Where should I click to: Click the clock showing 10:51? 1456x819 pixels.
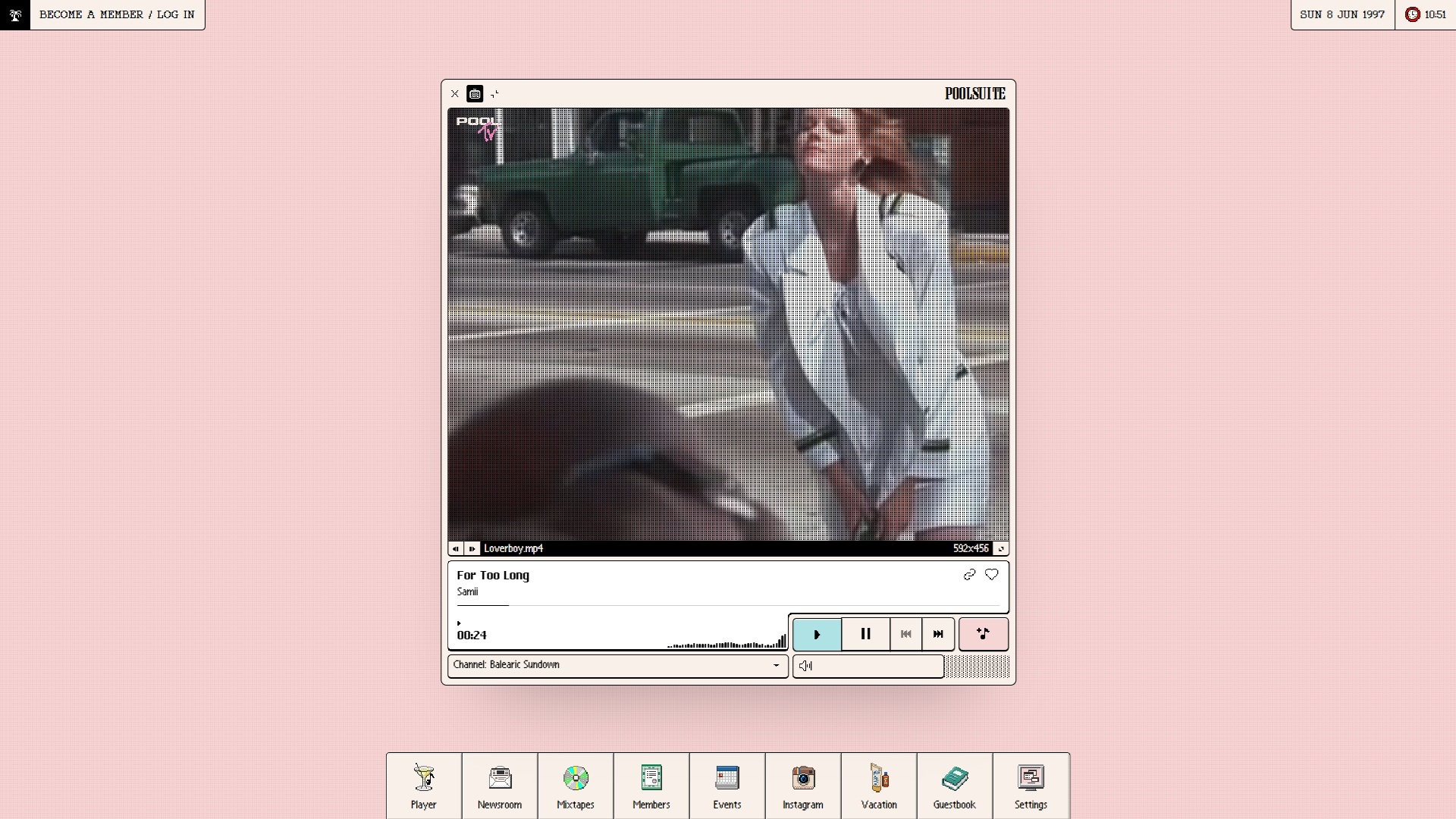click(1426, 14)
